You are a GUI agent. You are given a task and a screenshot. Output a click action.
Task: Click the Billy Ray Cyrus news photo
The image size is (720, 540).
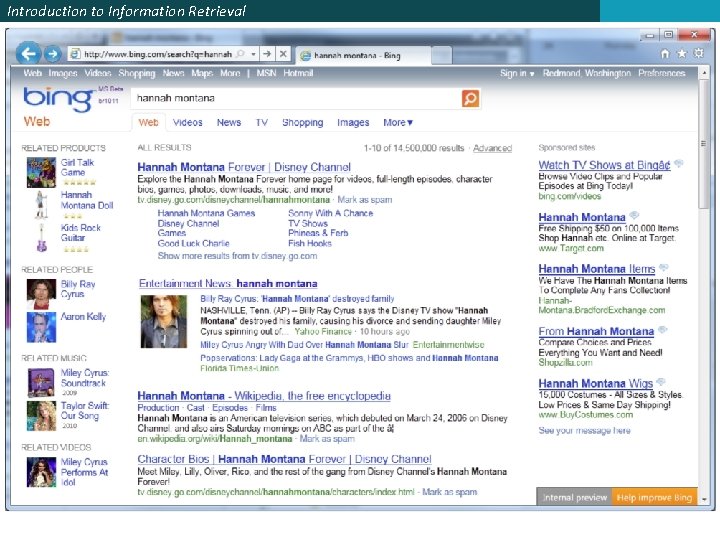pyautogui.click(x=163, y=321)
